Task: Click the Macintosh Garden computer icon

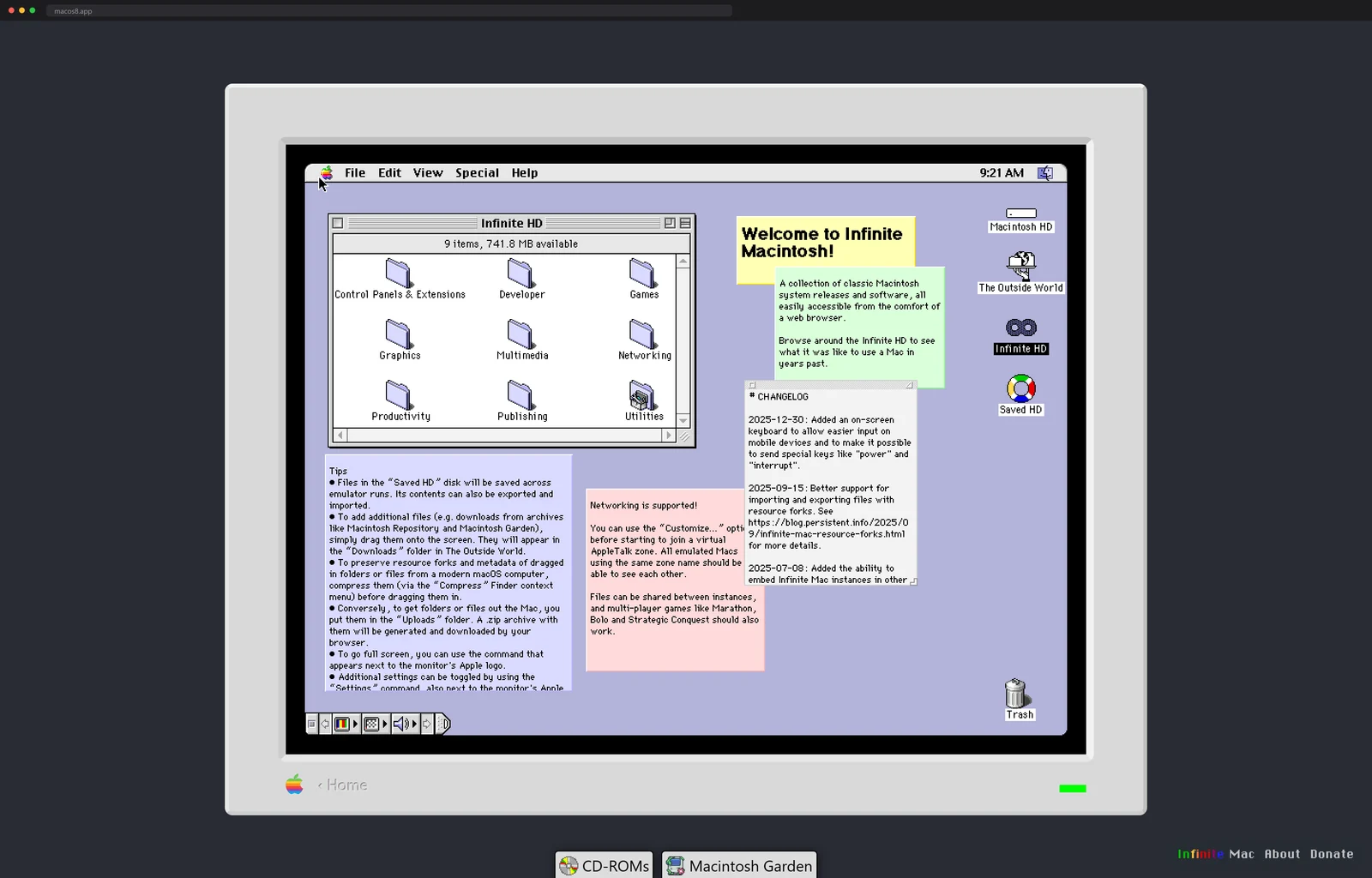Action: pyautogui.click(x=676, y=866)
